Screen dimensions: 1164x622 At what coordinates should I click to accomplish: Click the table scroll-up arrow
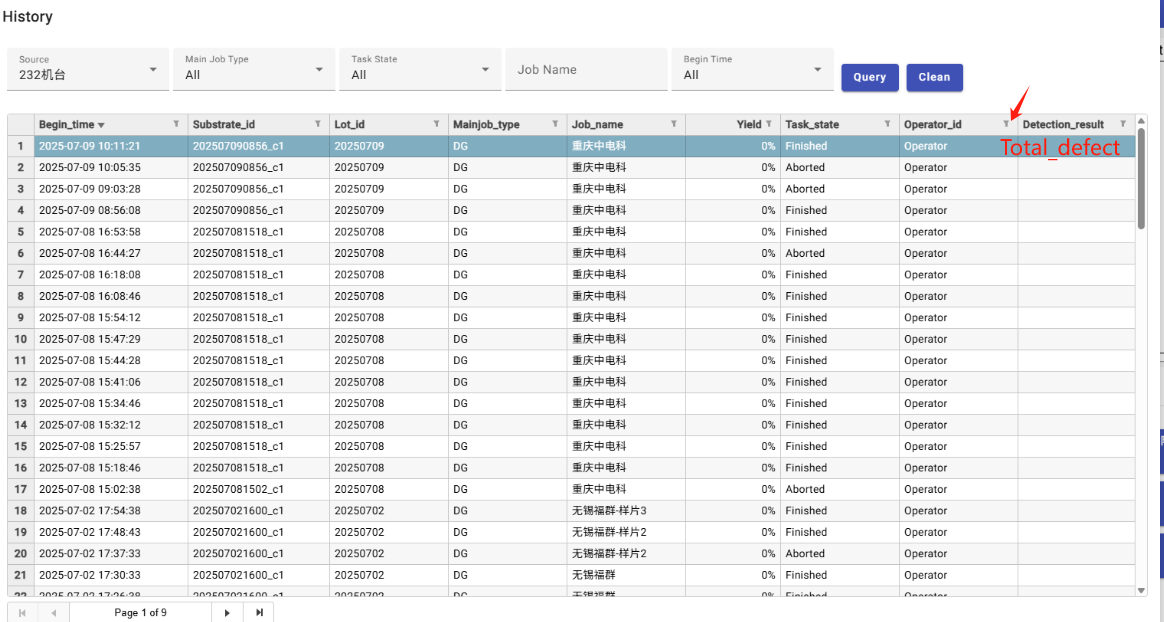click(1142, 120)
